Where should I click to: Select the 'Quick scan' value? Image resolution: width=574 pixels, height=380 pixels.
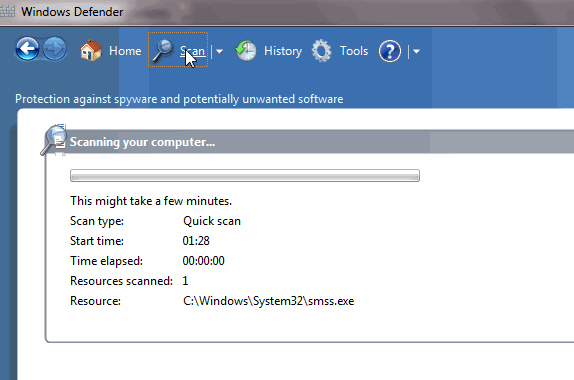click(212, 221)
